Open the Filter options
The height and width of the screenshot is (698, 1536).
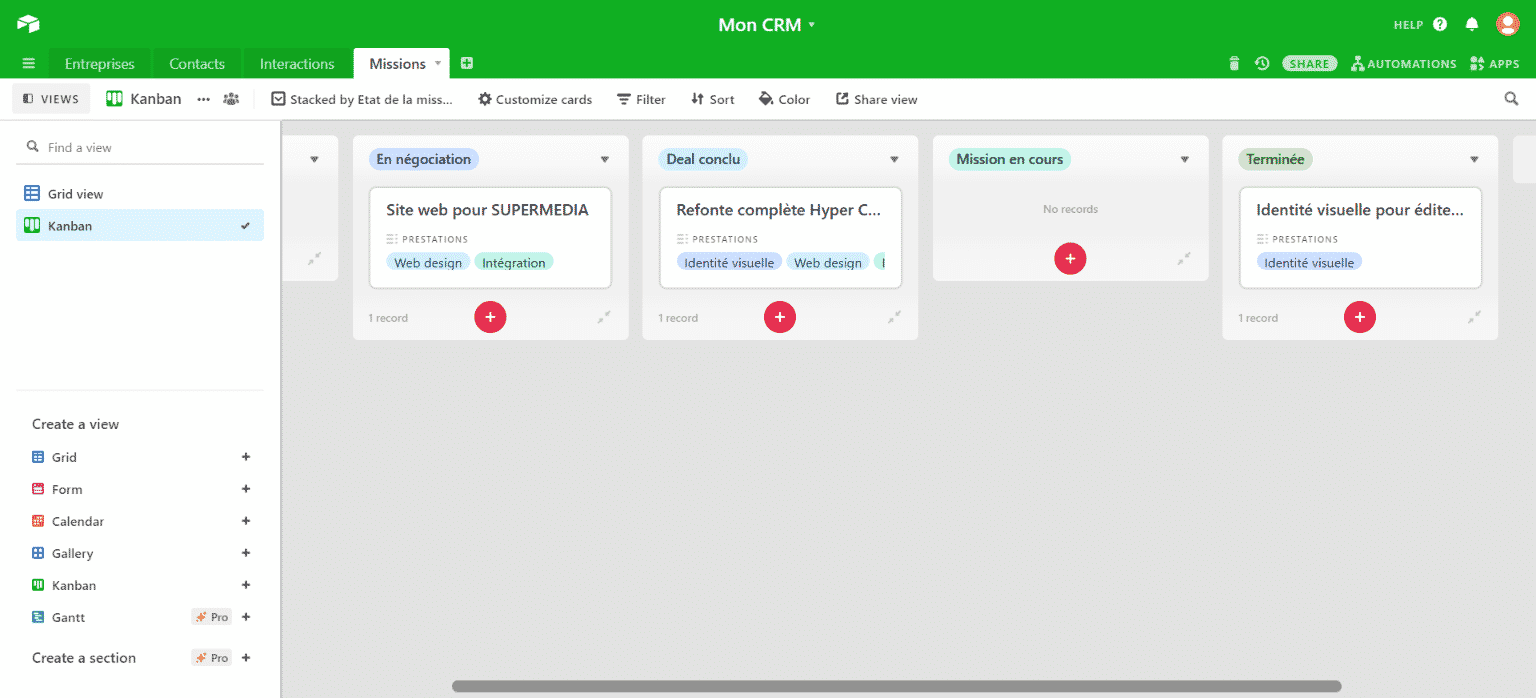[641, 99]
